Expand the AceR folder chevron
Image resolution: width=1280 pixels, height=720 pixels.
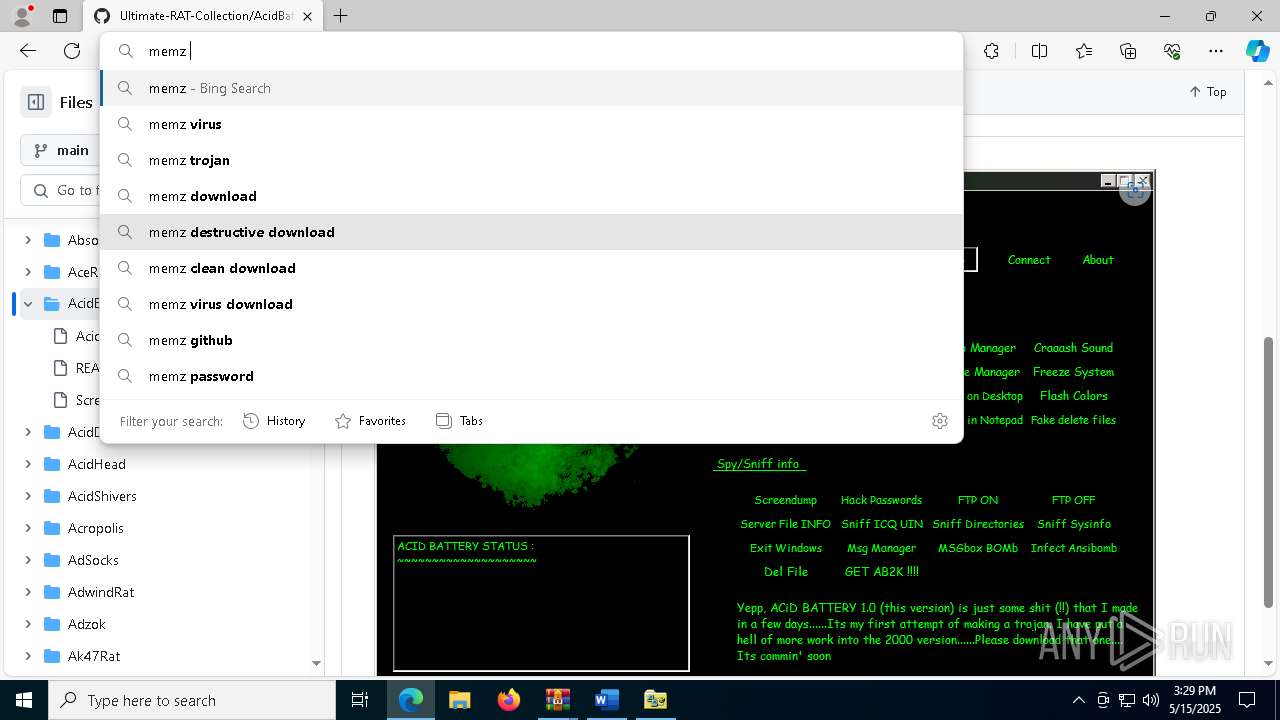click(28, 272)
